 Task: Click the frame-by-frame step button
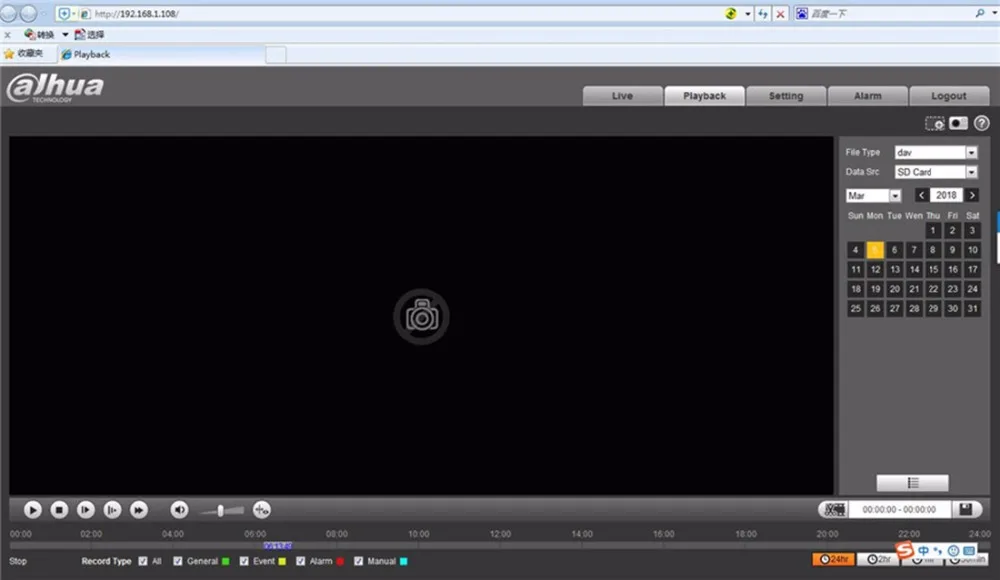[x=112, y=510]
